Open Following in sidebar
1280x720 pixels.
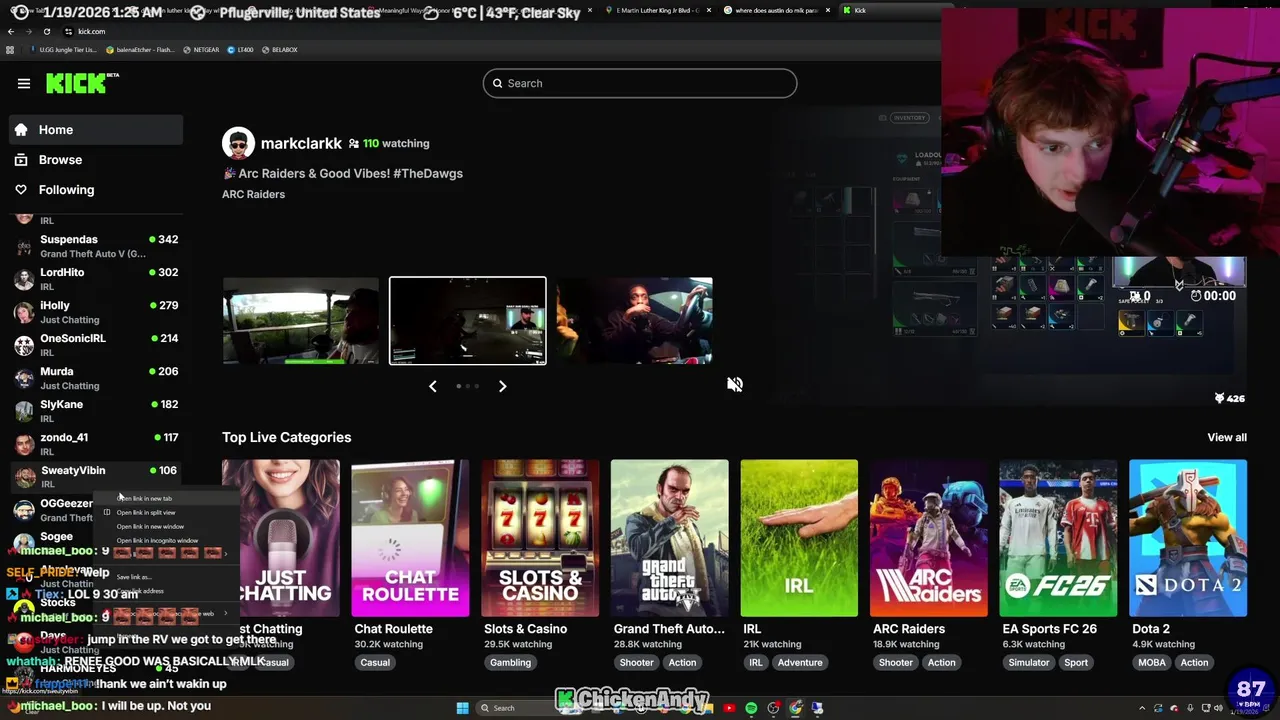pos(96,190)
